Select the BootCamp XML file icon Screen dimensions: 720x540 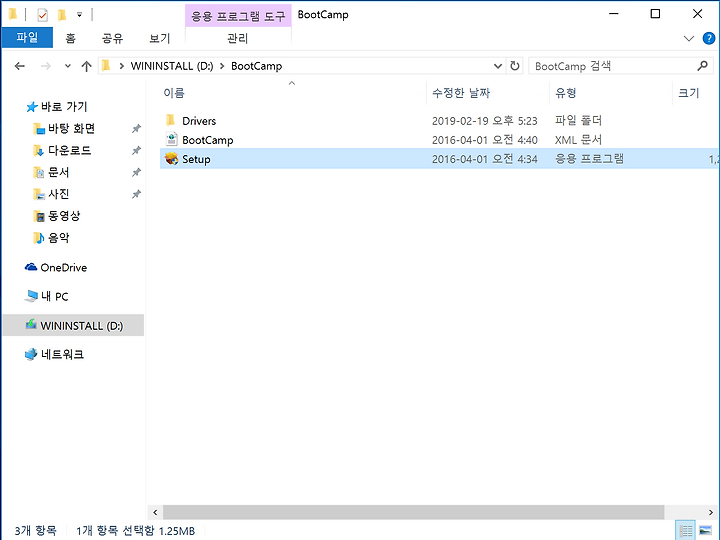click(x=171, y=139)
